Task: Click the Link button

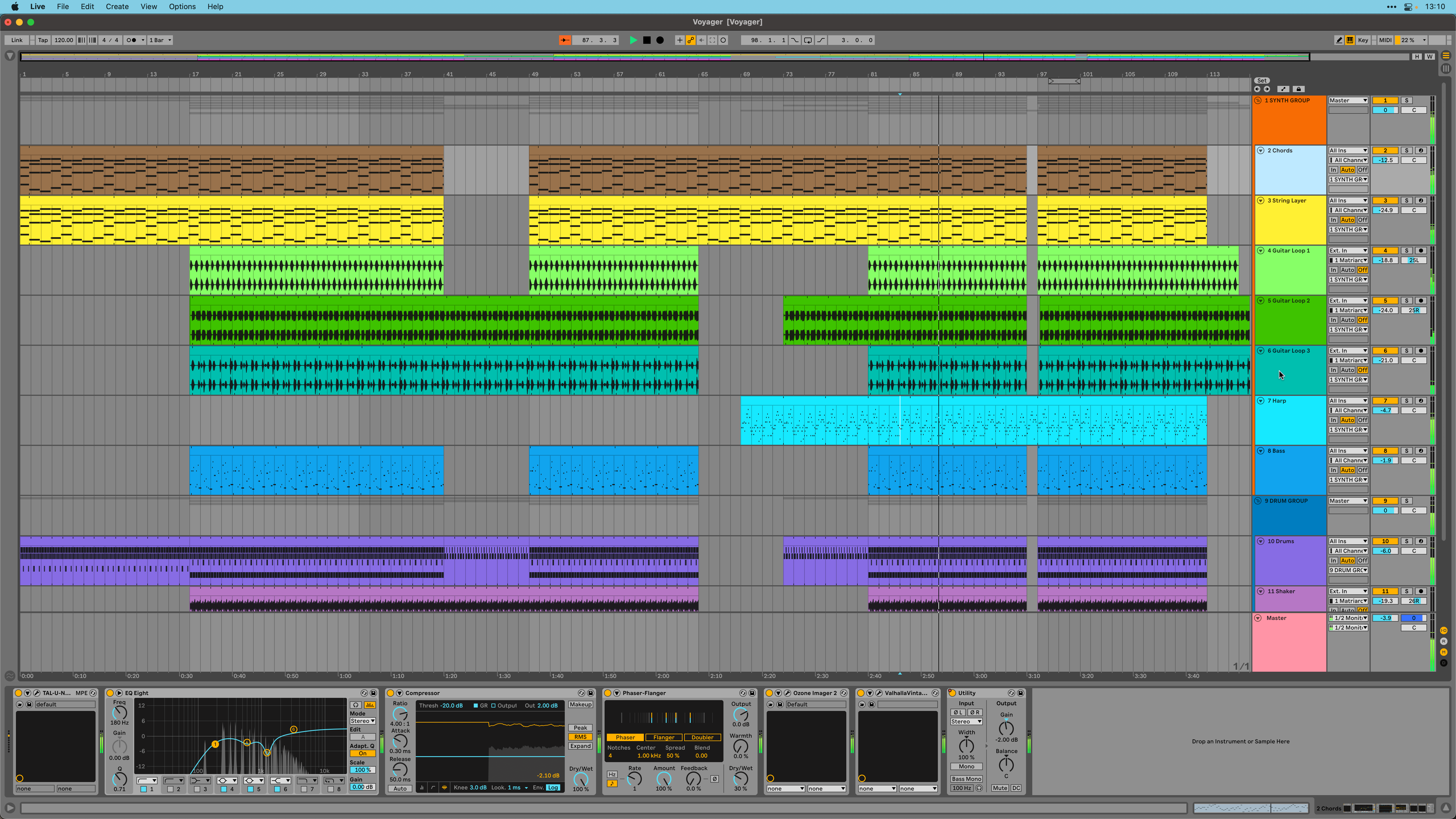Action: click(x=17, y=40)
